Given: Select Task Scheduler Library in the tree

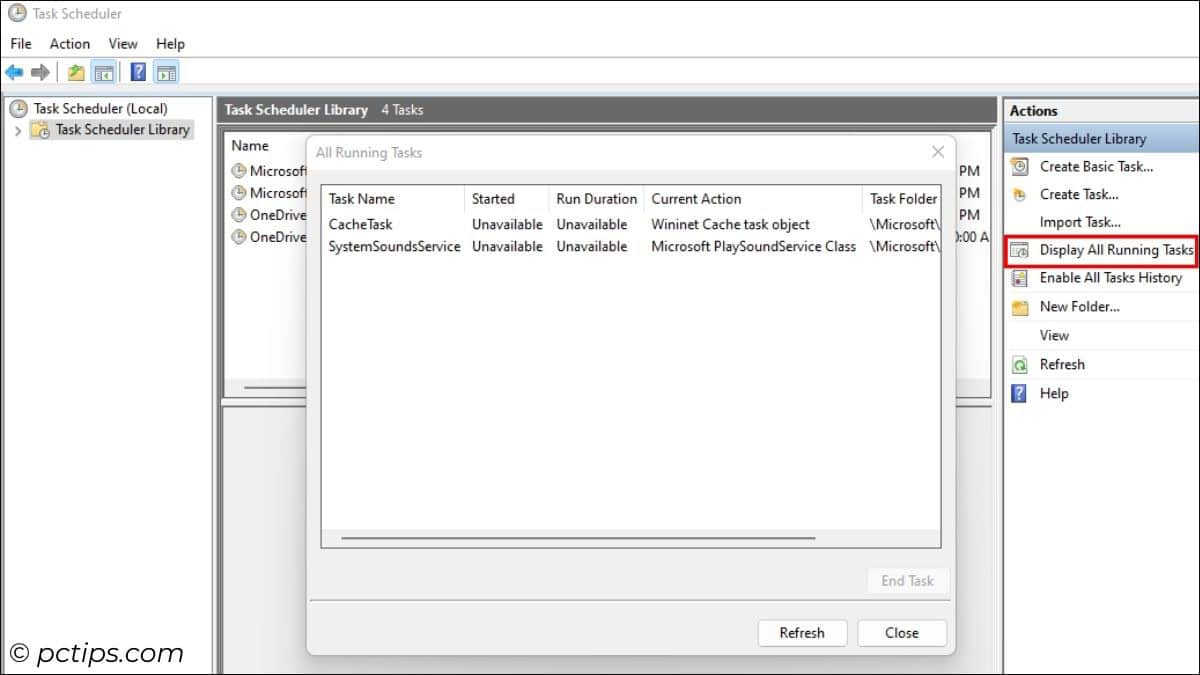Looking at the screenshot, I should pos(121,129).
